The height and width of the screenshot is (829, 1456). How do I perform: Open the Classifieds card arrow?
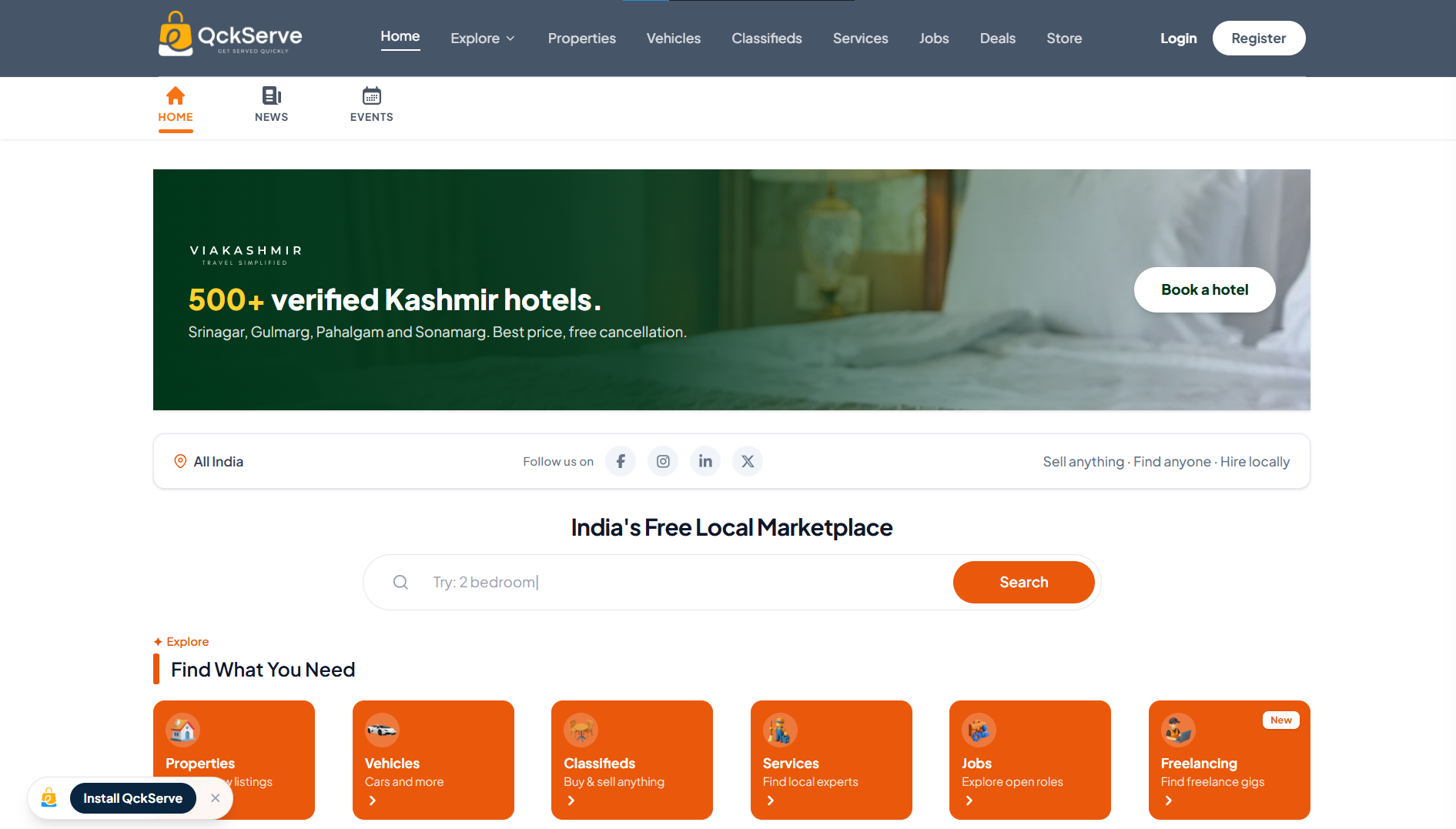click(571, 801)
